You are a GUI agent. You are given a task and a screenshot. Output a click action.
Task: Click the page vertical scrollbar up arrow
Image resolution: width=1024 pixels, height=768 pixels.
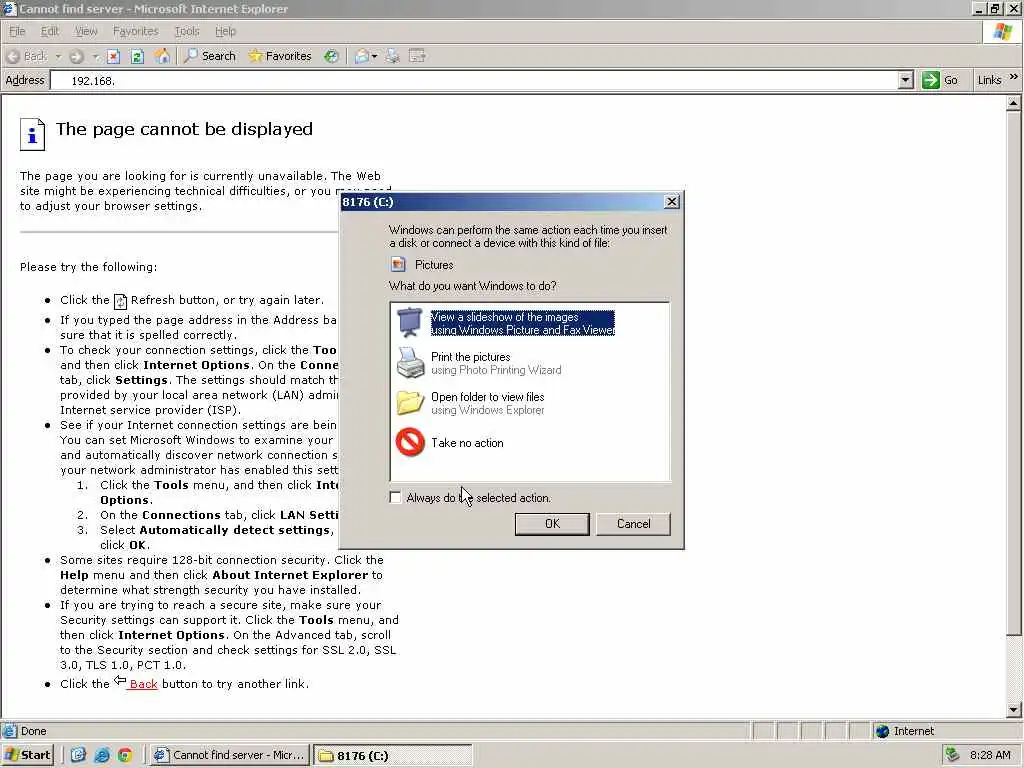click(1014, 103)
